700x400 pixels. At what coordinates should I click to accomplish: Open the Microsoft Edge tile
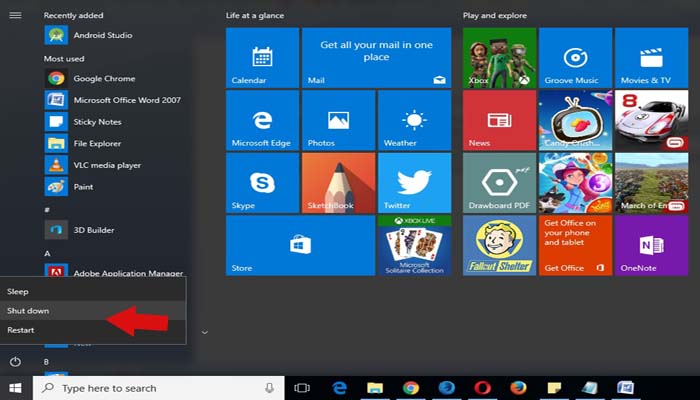click(x=262, y=120)
